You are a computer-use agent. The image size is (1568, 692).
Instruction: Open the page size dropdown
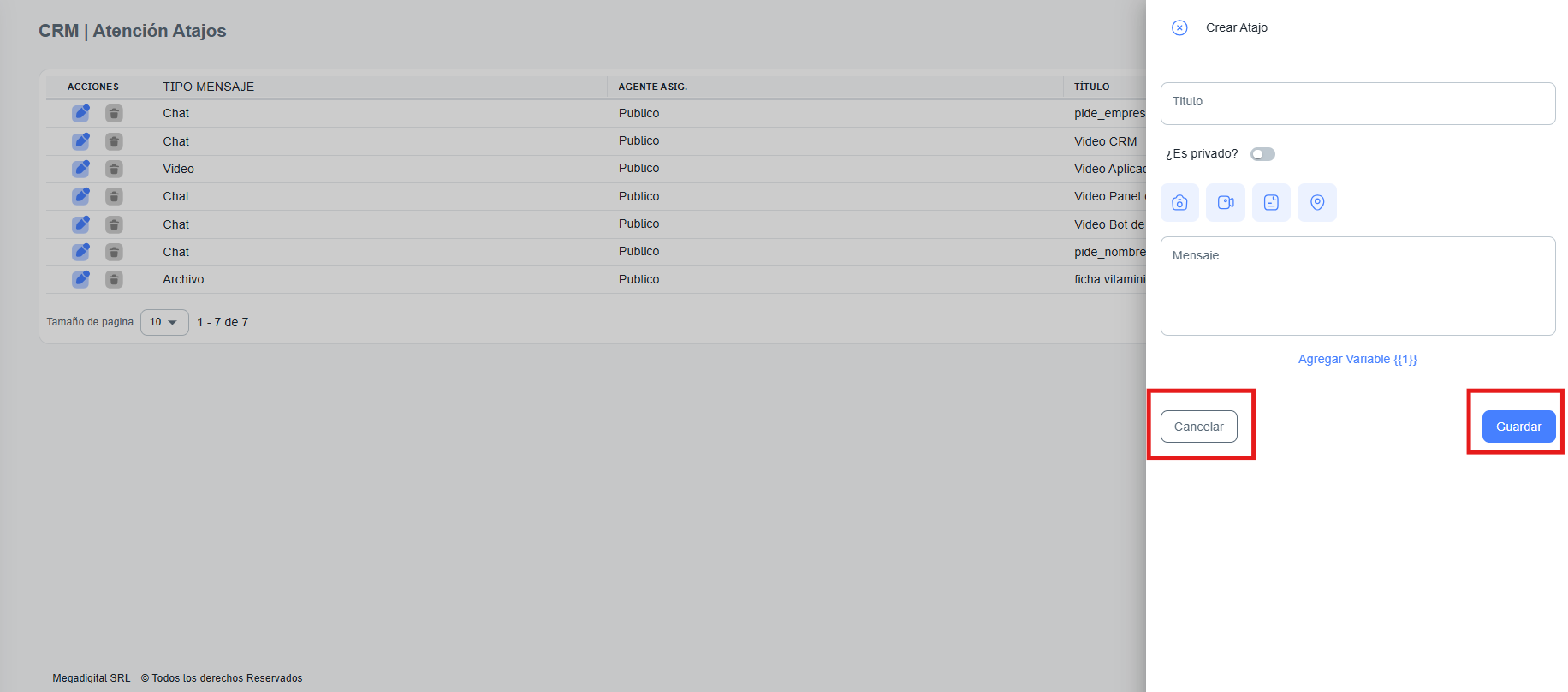(164, 322)
